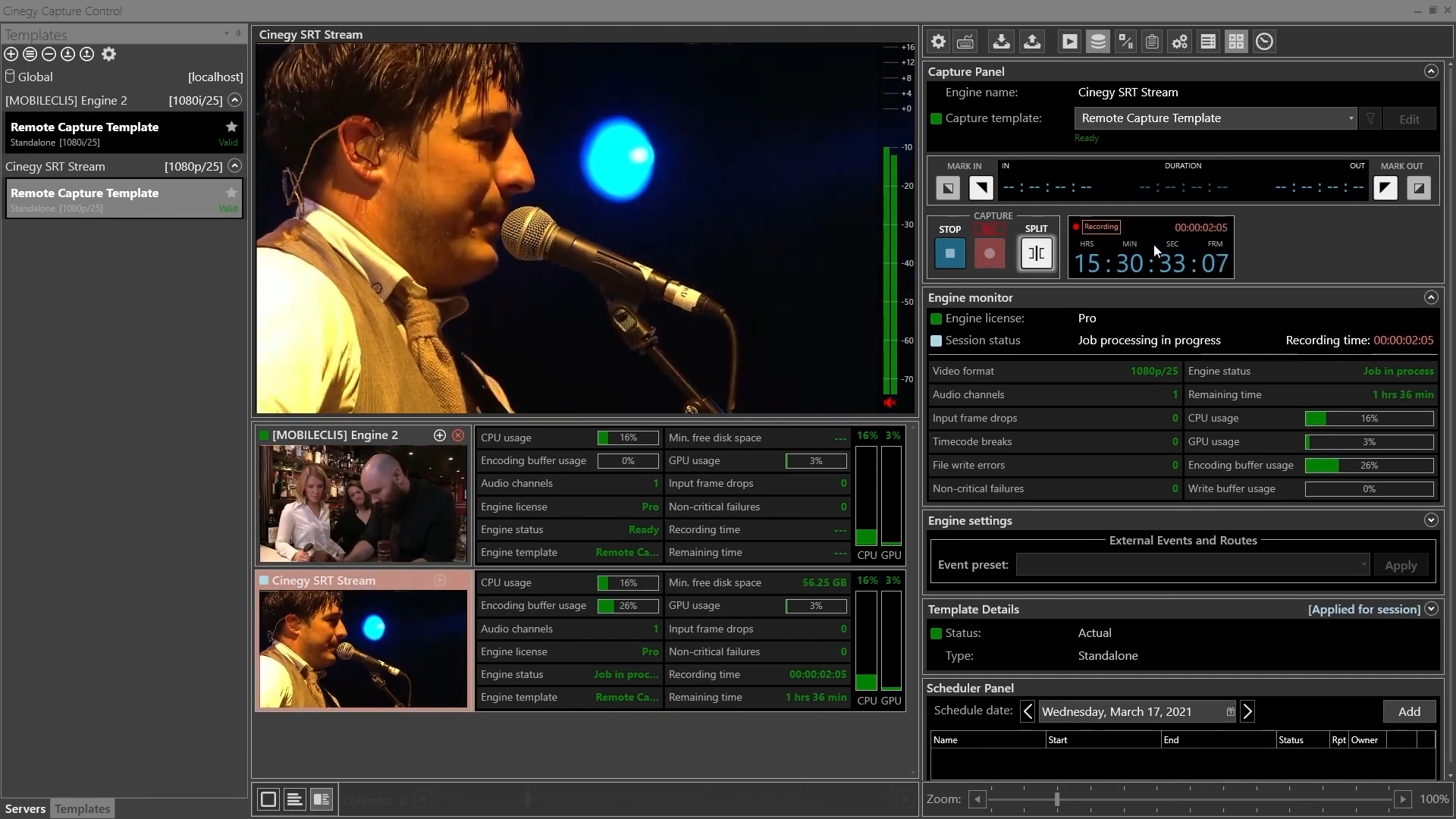Collapse the Engine monitor section
Viewport: 1456px width, 819px height.
click(x=1431, y=297)
